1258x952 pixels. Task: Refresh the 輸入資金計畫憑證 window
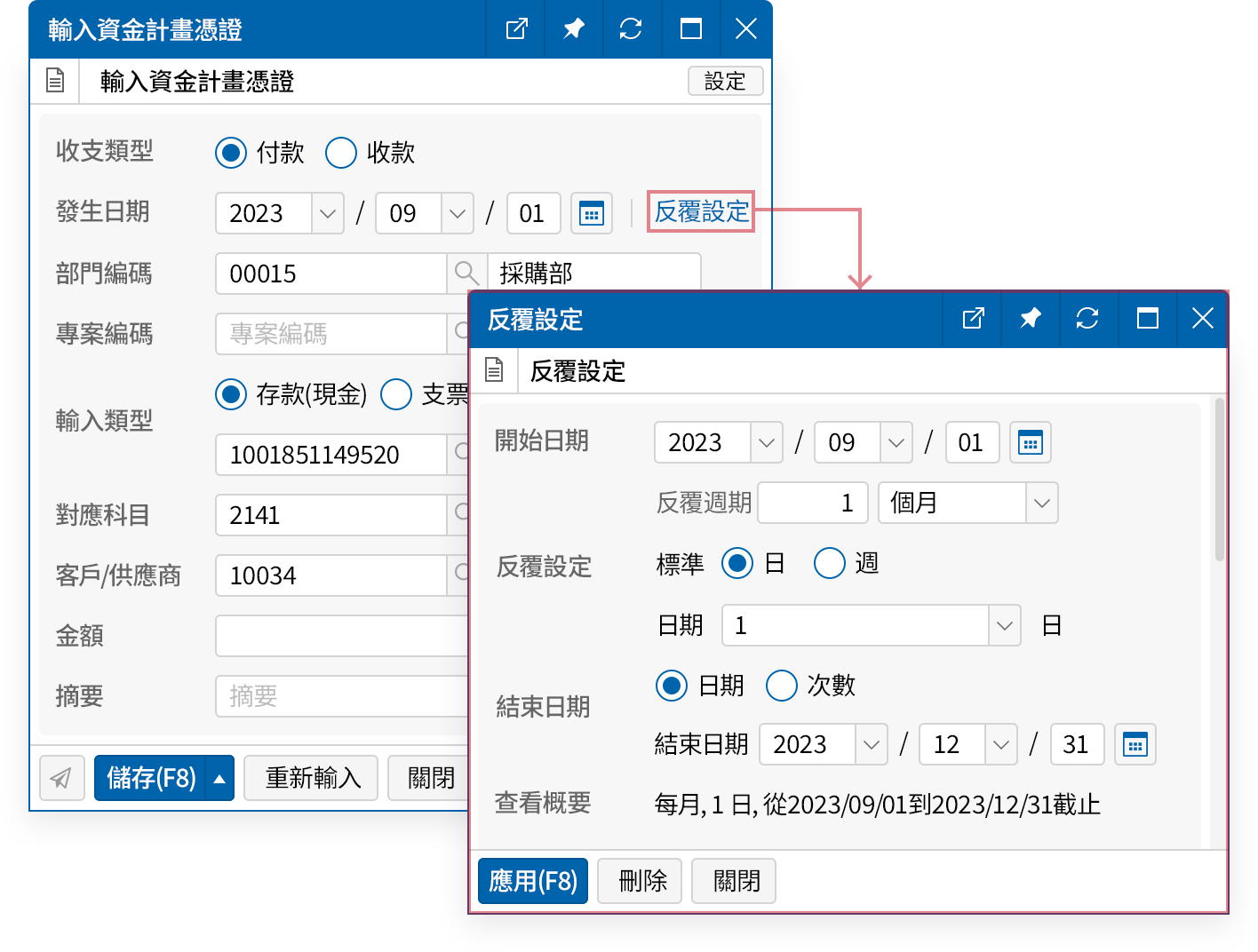click(x=632, y=28)
